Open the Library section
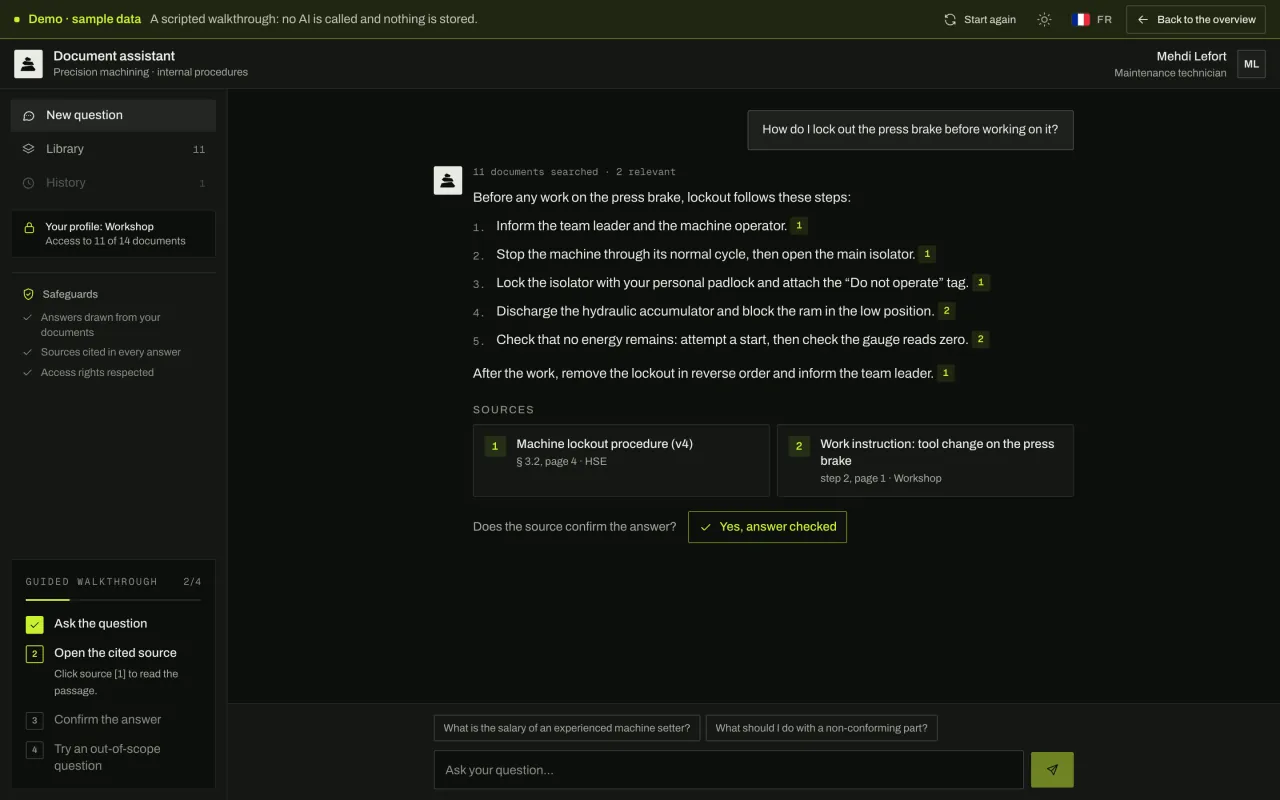Screen dimensions: 1280x800 coord(113,149)
